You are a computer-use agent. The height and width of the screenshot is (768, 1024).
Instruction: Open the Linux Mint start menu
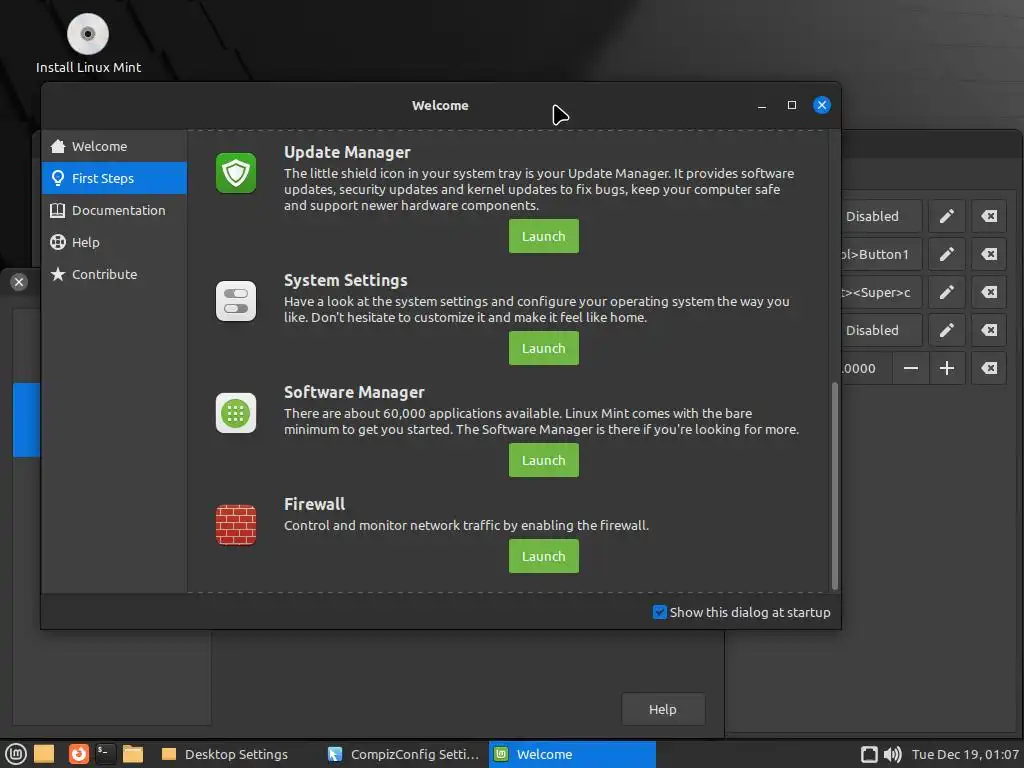coord(16,754)
